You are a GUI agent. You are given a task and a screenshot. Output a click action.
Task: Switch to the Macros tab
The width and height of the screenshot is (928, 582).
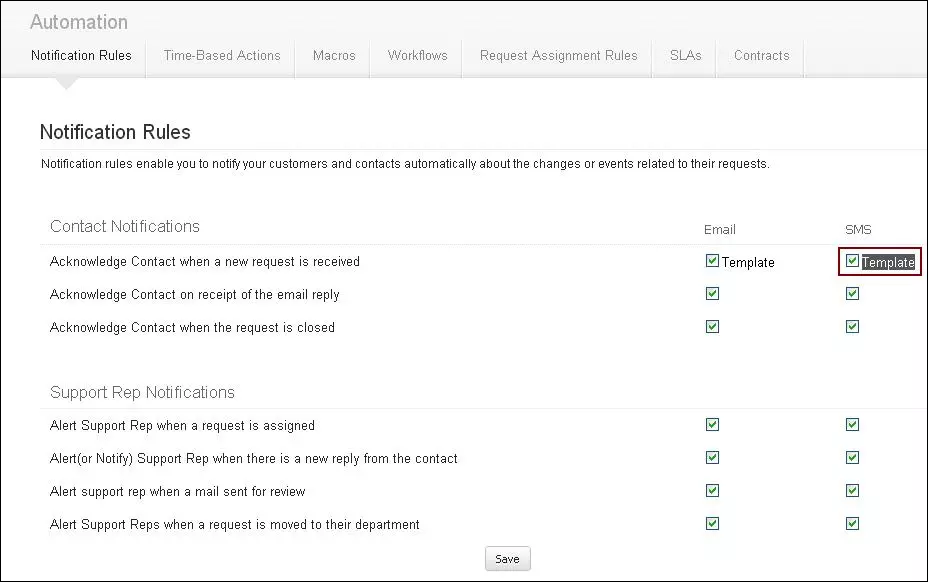(x=334, y=56)
